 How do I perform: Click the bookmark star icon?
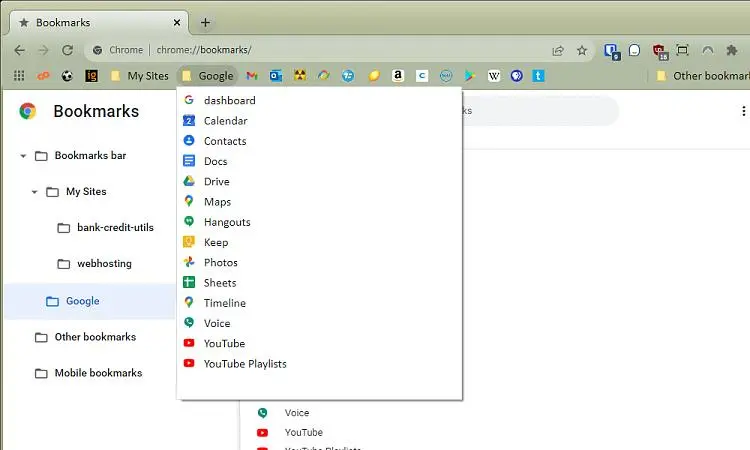[582, 50]
